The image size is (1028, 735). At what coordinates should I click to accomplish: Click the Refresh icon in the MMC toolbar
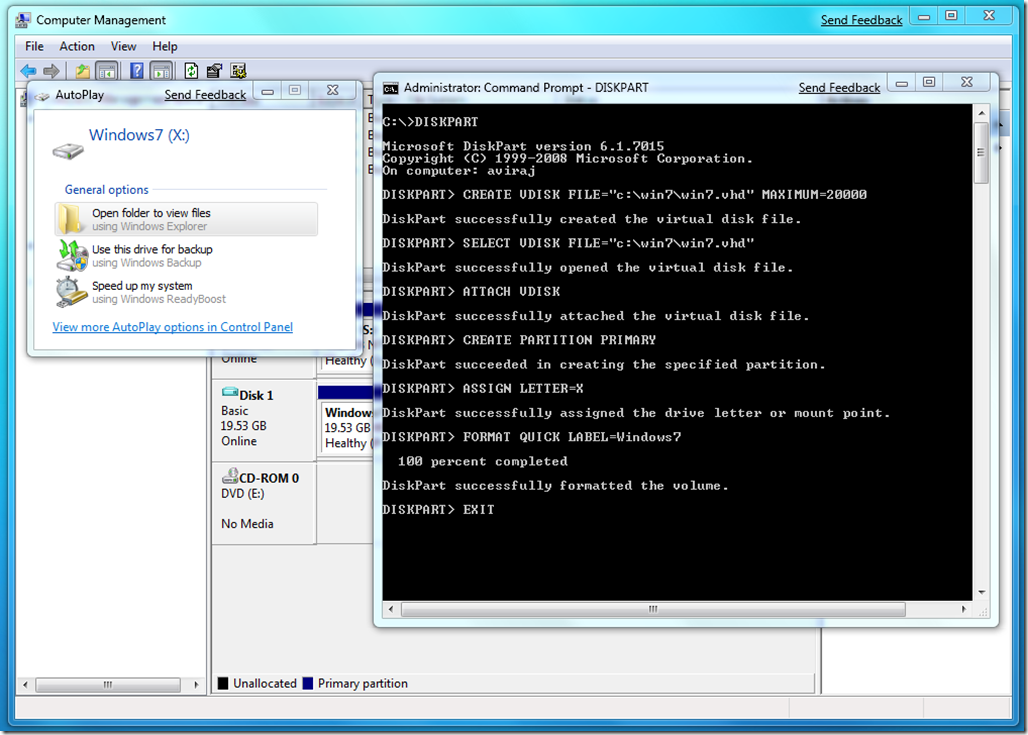point(190,70)
